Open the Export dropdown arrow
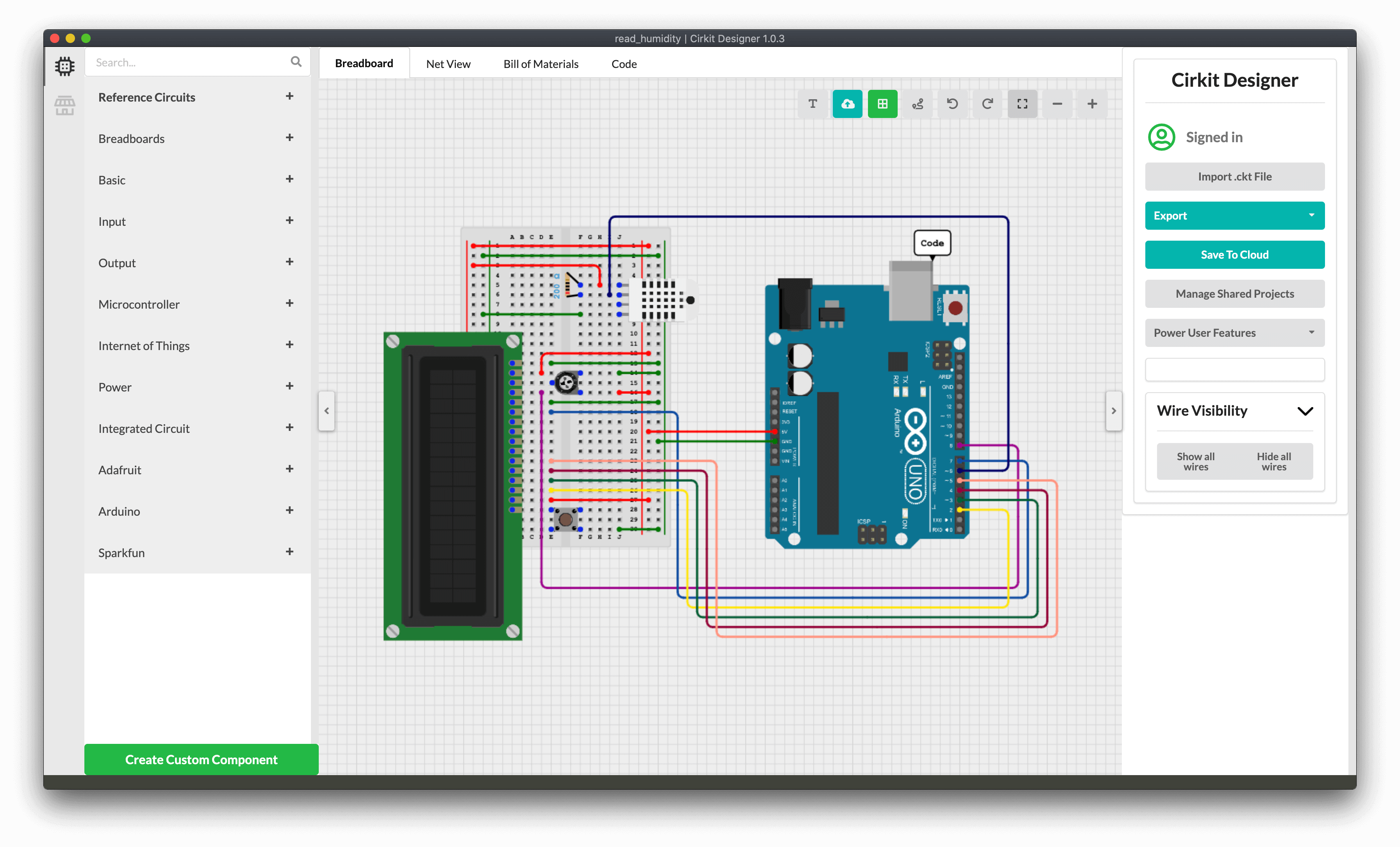This screenshot has height=847, width=1400. click(1311, 215)
